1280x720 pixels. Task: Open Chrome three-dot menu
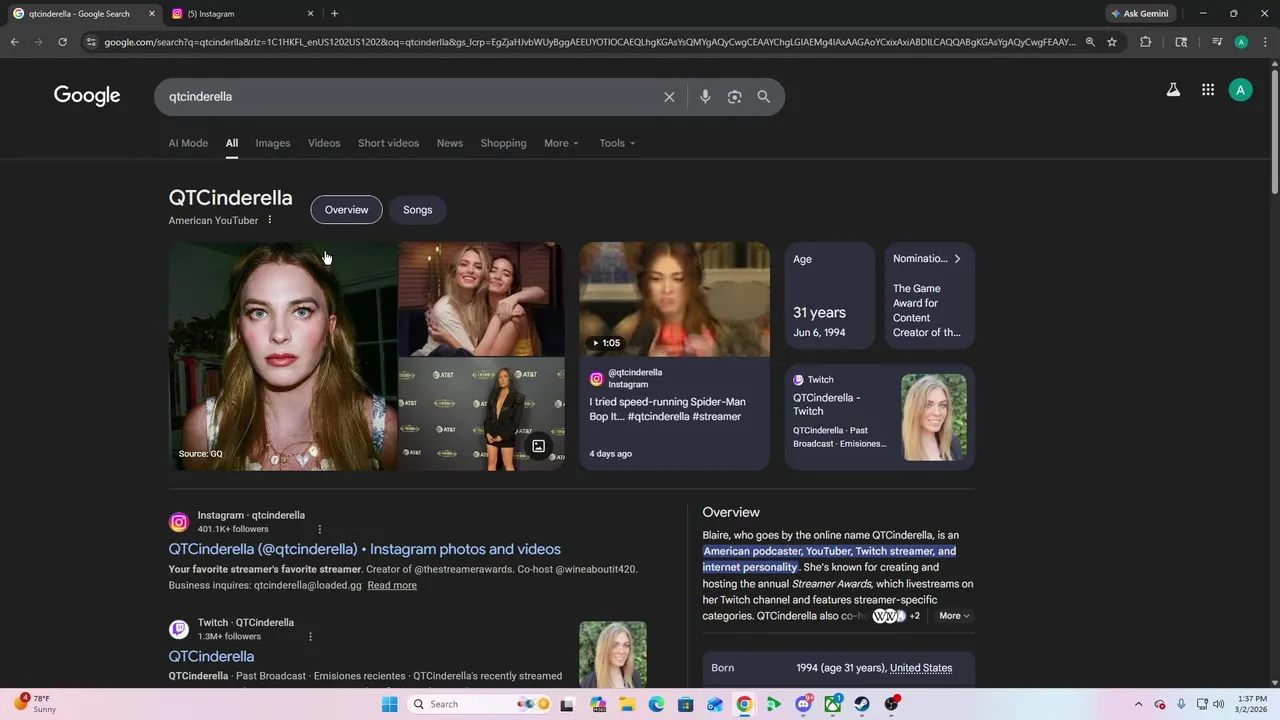(1265, 42)
